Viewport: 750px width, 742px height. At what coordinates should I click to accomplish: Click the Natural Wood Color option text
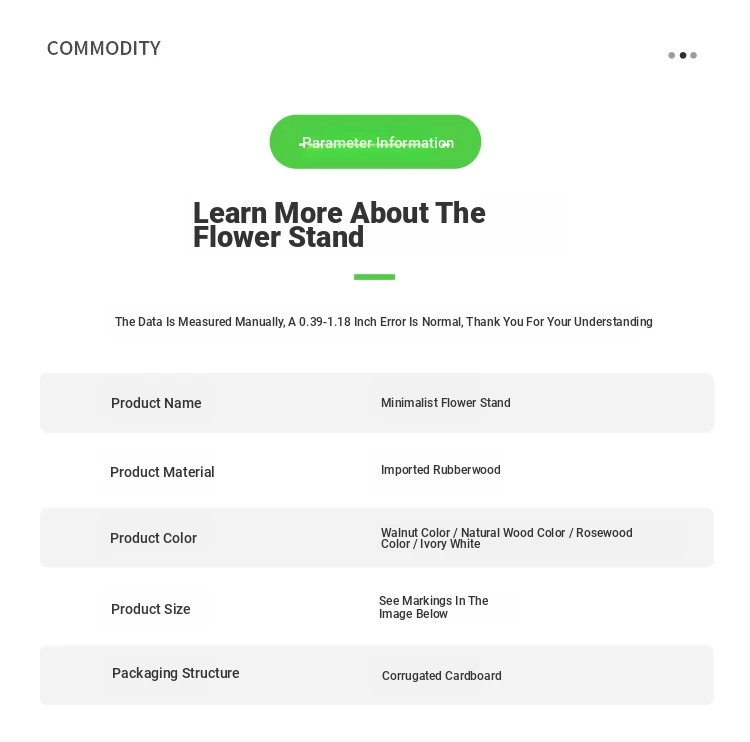(x=513, y=533)
